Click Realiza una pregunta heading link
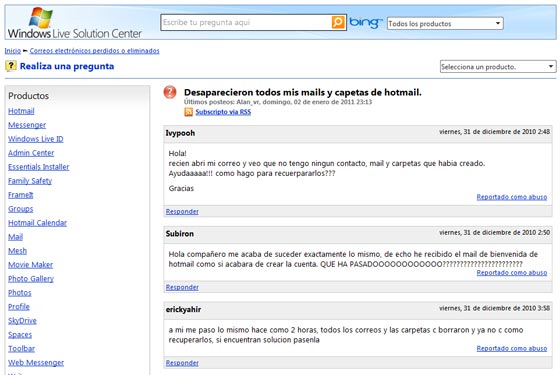560x375 pixels. click(x=67, y=66)
